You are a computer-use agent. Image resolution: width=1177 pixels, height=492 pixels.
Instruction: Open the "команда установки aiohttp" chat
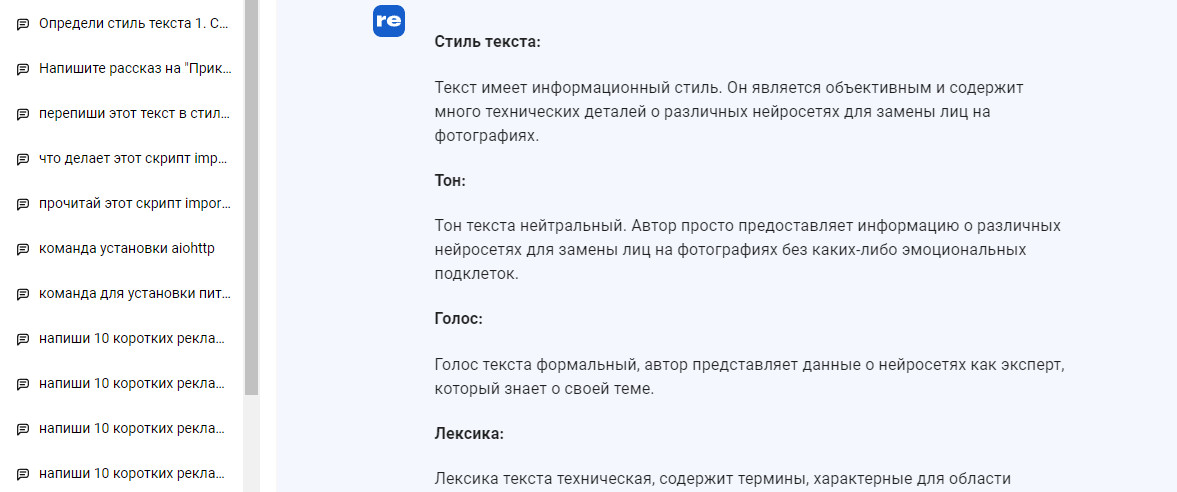126,248
